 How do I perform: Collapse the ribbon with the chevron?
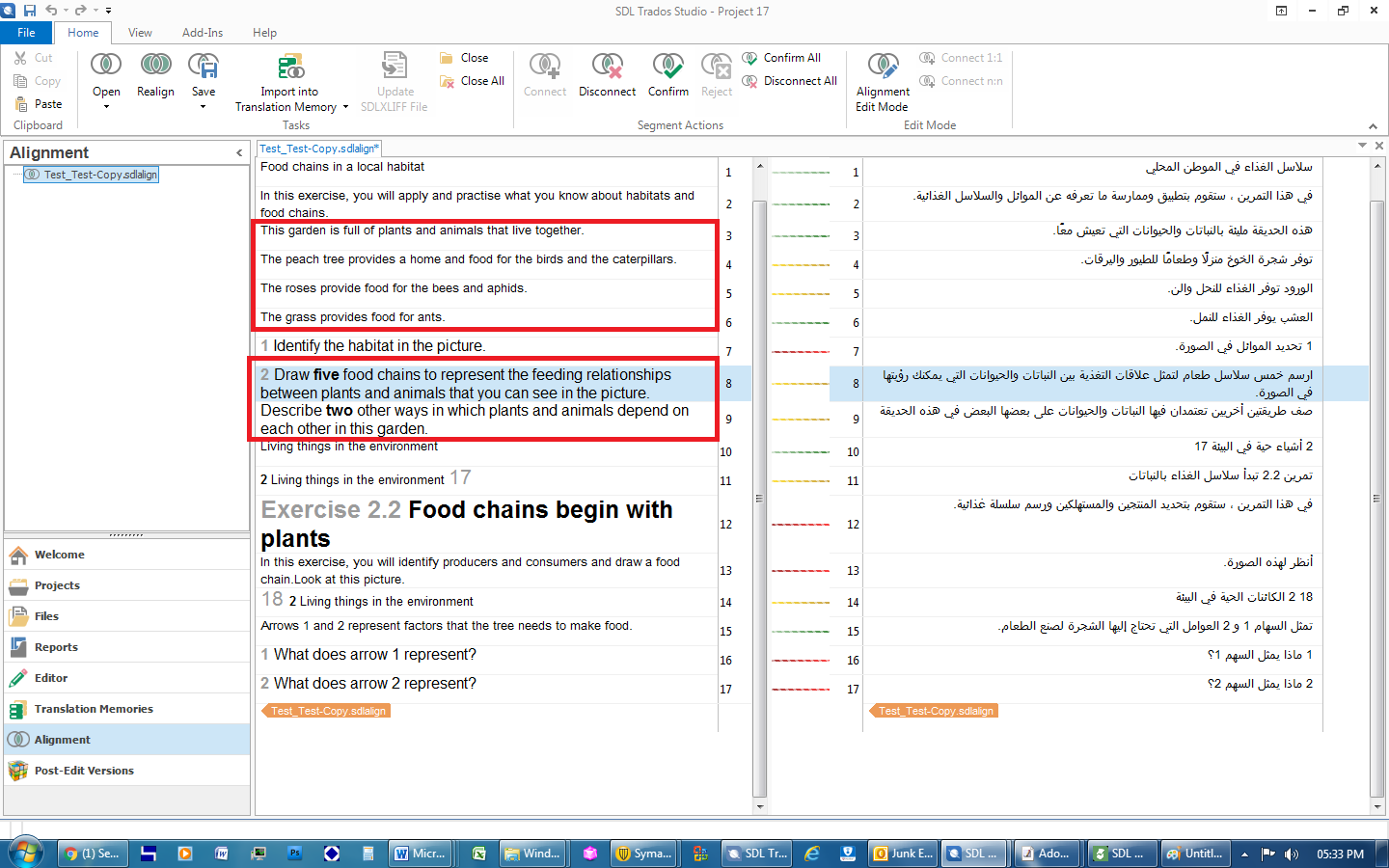click(x=1373, y=126)
